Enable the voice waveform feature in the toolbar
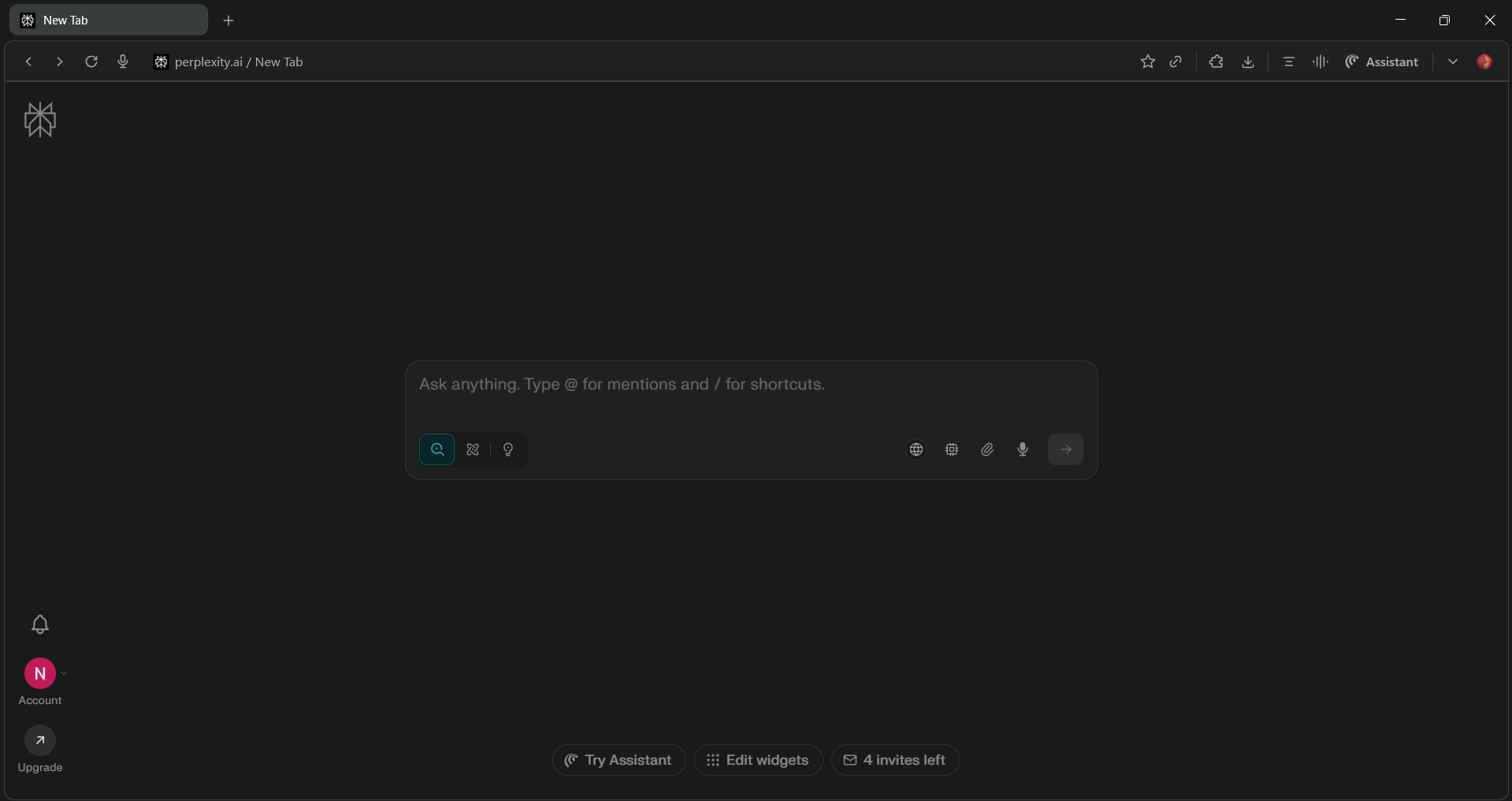 pos(1320,61)
